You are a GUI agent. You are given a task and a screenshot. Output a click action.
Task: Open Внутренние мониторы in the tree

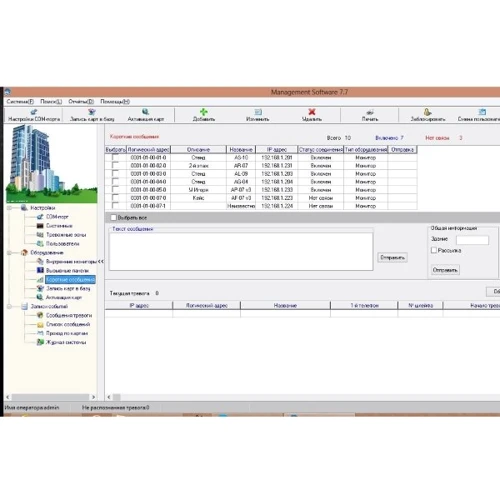71,262
